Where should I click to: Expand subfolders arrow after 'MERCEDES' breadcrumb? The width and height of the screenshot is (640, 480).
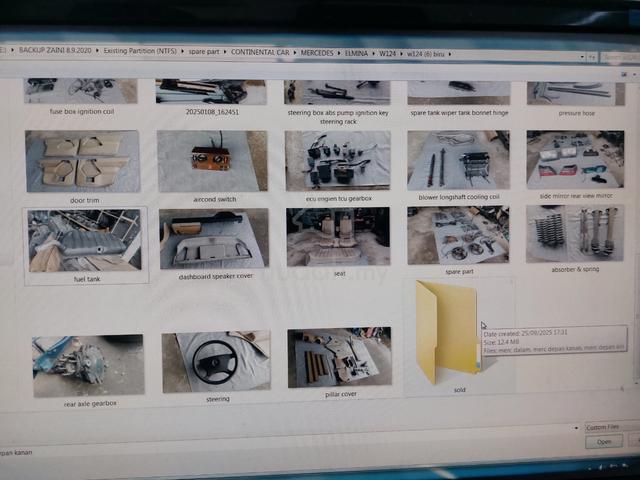339,53
